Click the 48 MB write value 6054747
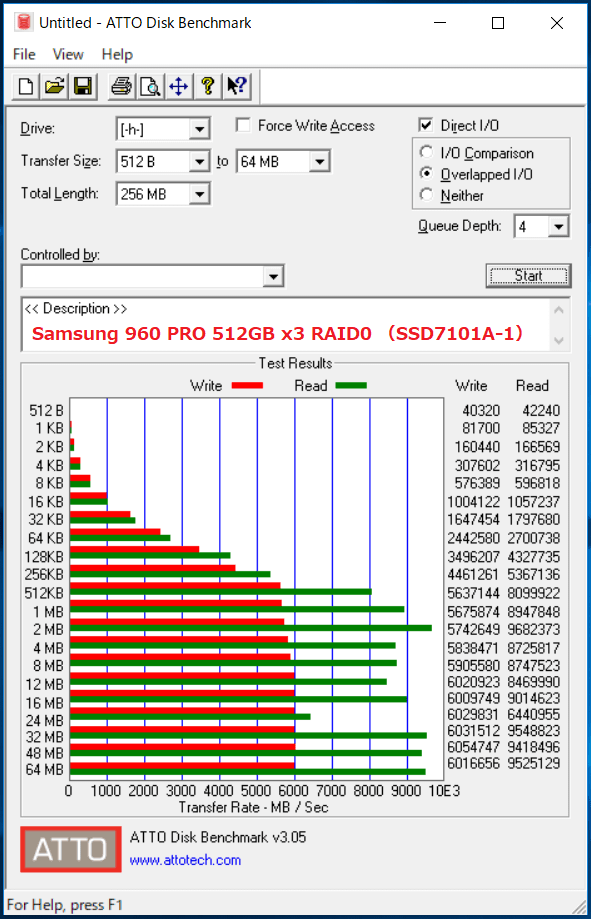The image size is (591, 919). click(x=473, y=747)
